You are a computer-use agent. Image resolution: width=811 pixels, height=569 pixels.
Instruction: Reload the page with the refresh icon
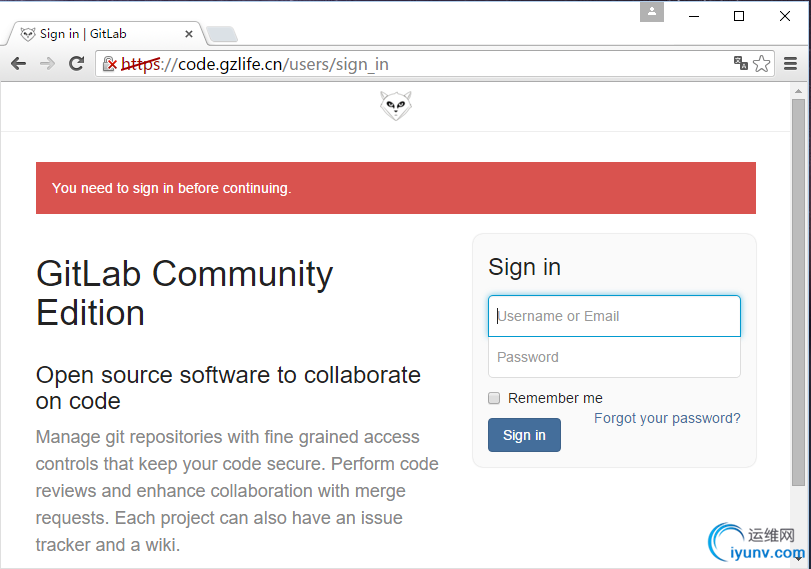[x=77, y=64]
